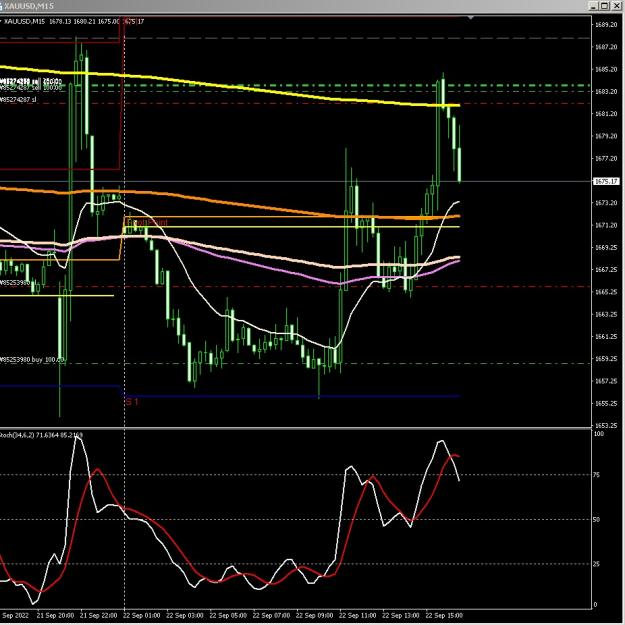Click time axis label 22 Sep 15:00
The width and height of the screenshot is (625, 625).
click(x=444, y=615)
